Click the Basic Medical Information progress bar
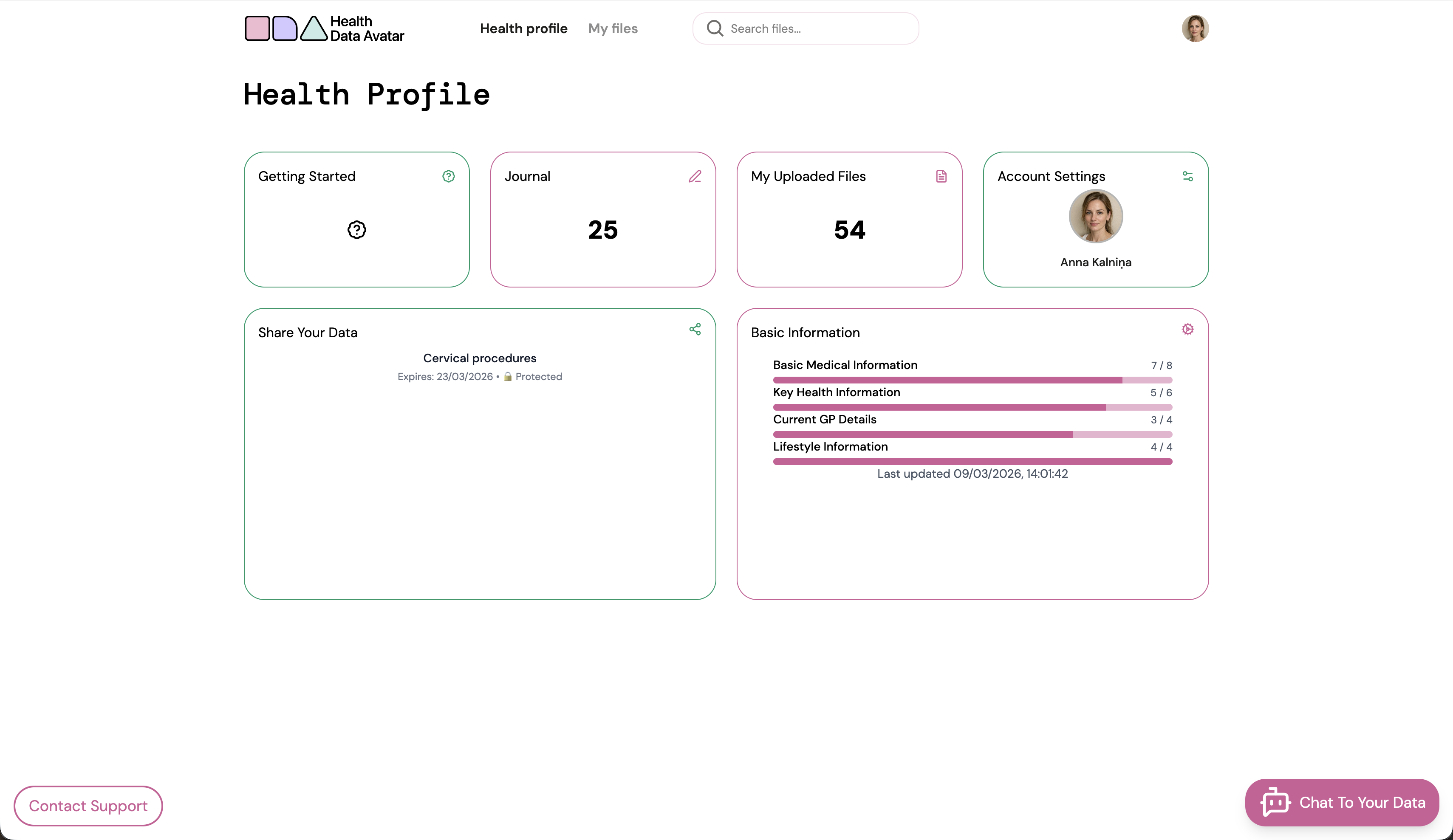 [972, 380]
